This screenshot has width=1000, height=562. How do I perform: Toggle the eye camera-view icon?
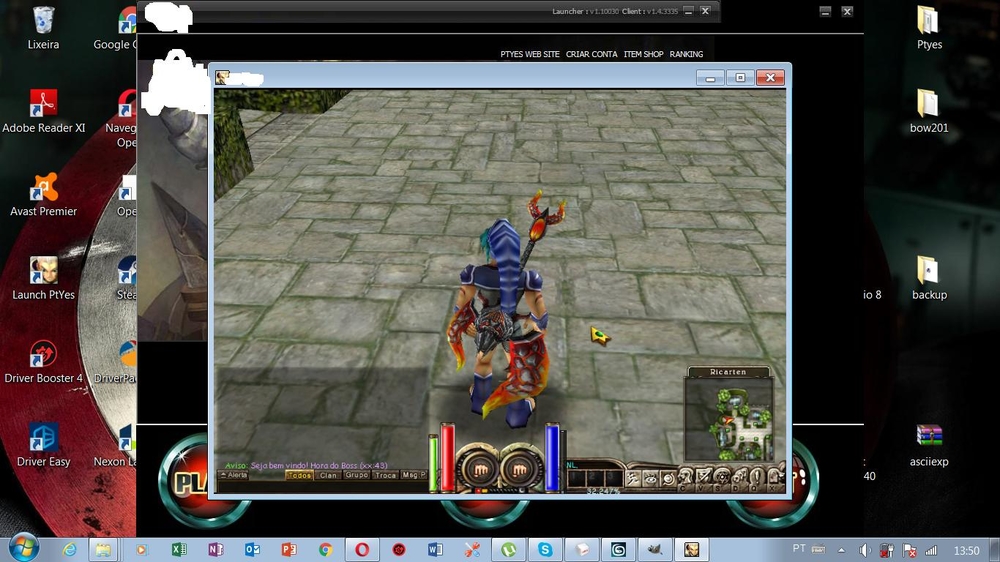coord(651,478)
